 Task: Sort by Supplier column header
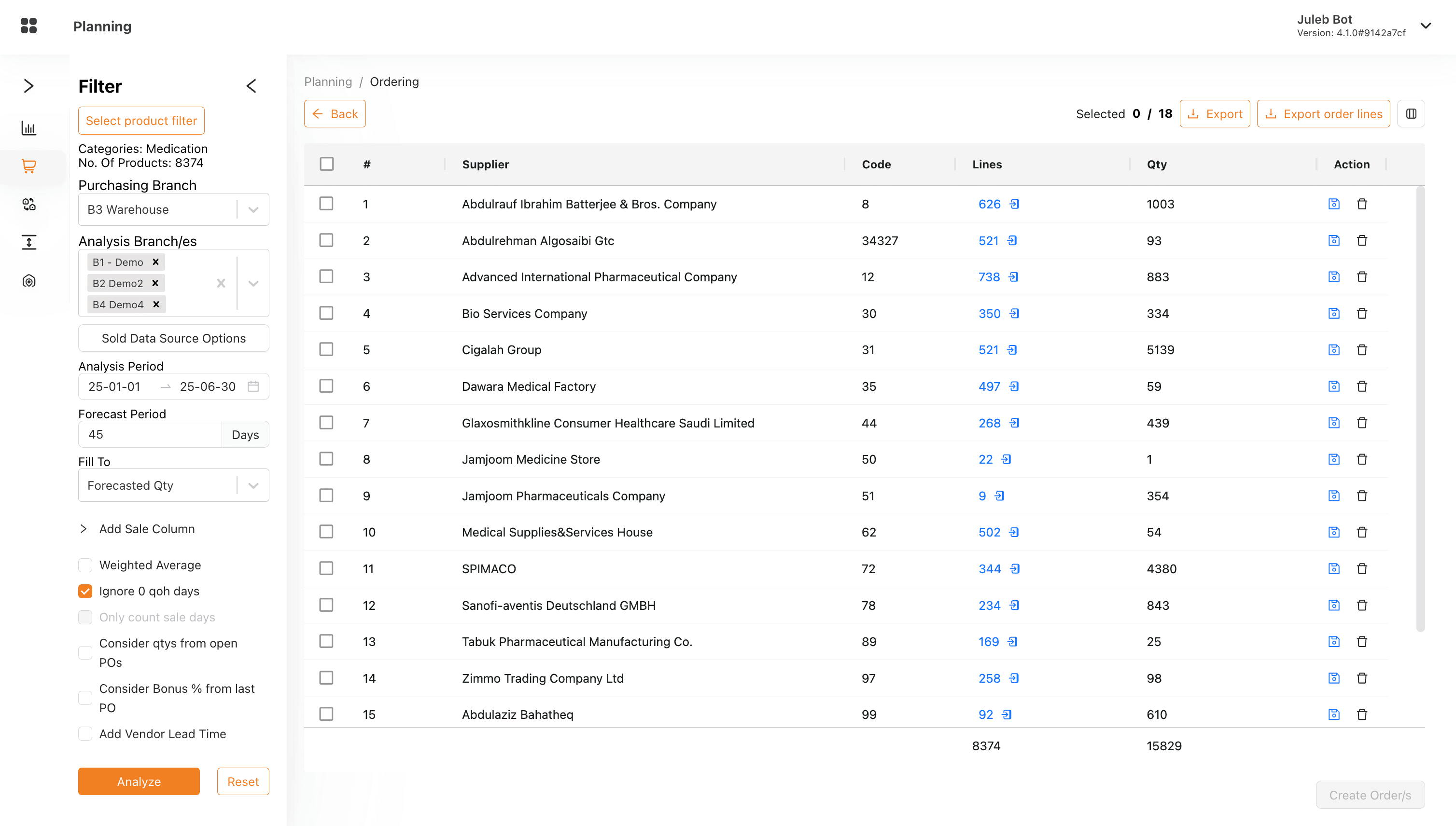click(x=485, y=164)
